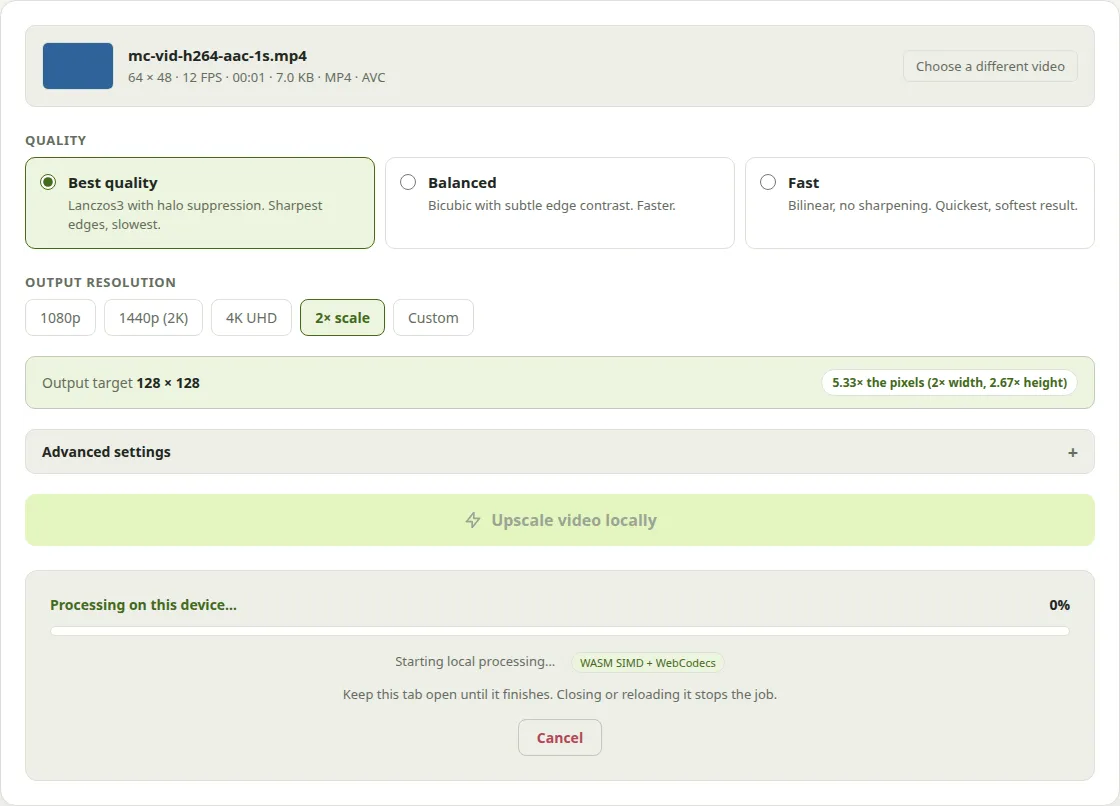The height and width of the screenshot is (806, 1120).
Task: Click the 'Keep this tab open' notice
Action: click(559, 695)
